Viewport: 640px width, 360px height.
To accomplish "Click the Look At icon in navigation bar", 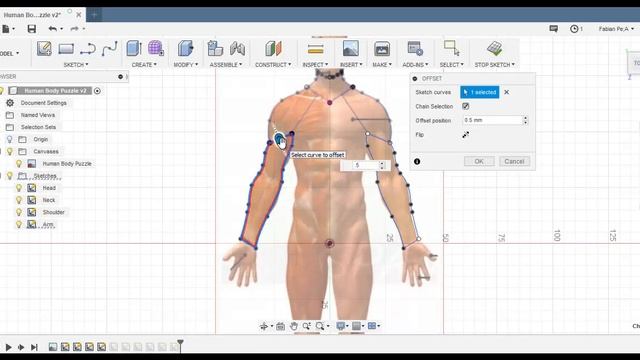I will point(280,326).
